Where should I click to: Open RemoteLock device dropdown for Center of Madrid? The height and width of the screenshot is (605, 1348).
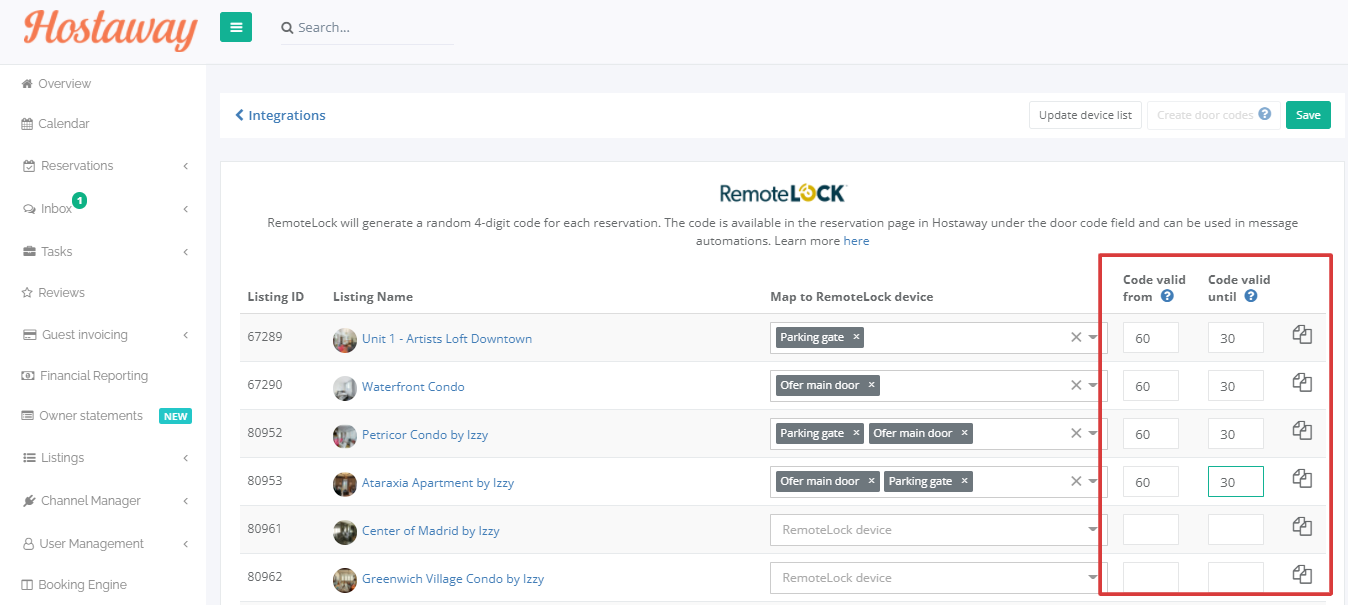pos(938,530)
